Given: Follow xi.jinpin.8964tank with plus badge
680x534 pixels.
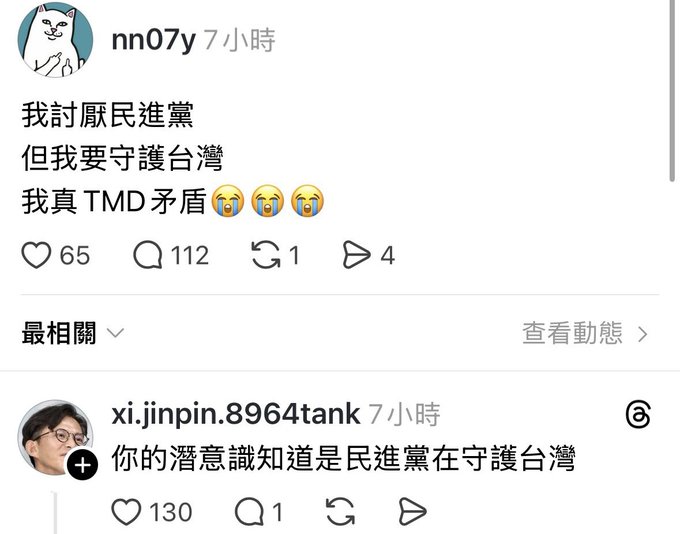Looking at the screenshot, I should (82, 465).
